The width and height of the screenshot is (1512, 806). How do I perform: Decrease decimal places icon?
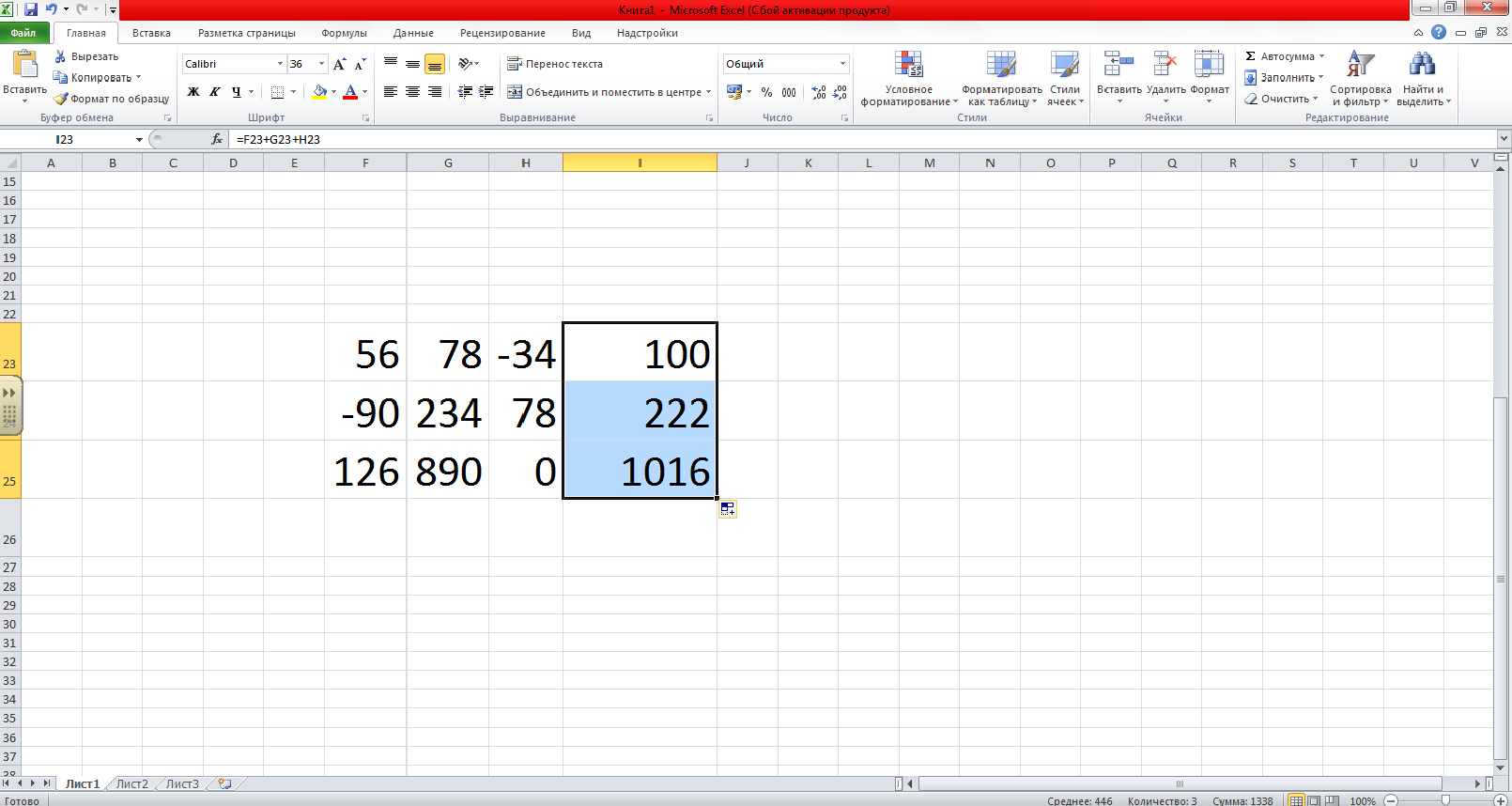[x=840, y=92]
